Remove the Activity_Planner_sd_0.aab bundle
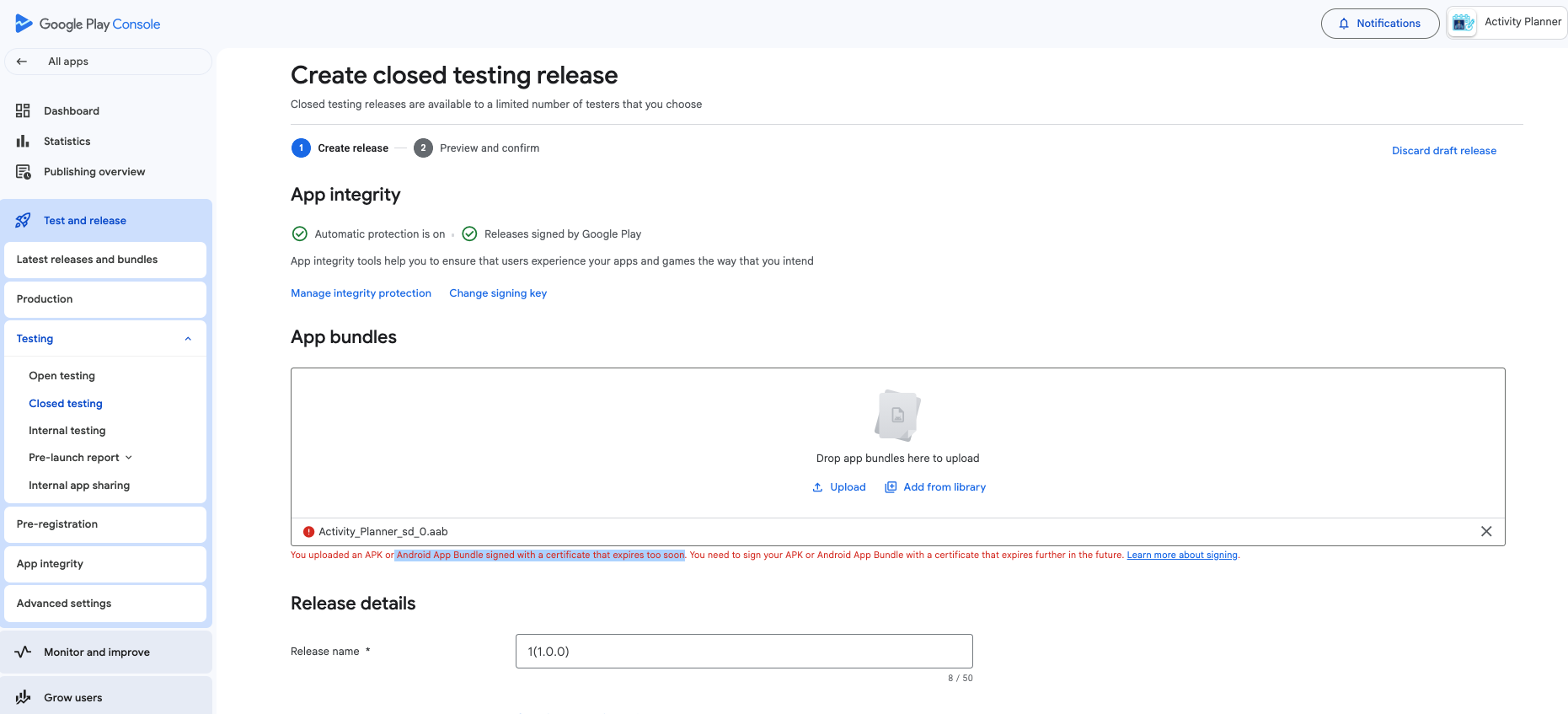1568x714 pixels. pos(1485,532)
